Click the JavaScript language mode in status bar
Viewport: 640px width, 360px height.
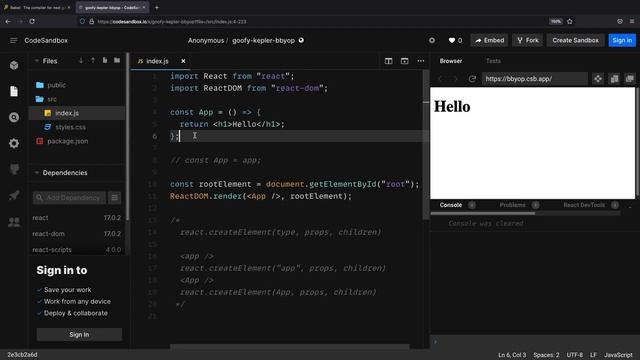pos(618,355)
